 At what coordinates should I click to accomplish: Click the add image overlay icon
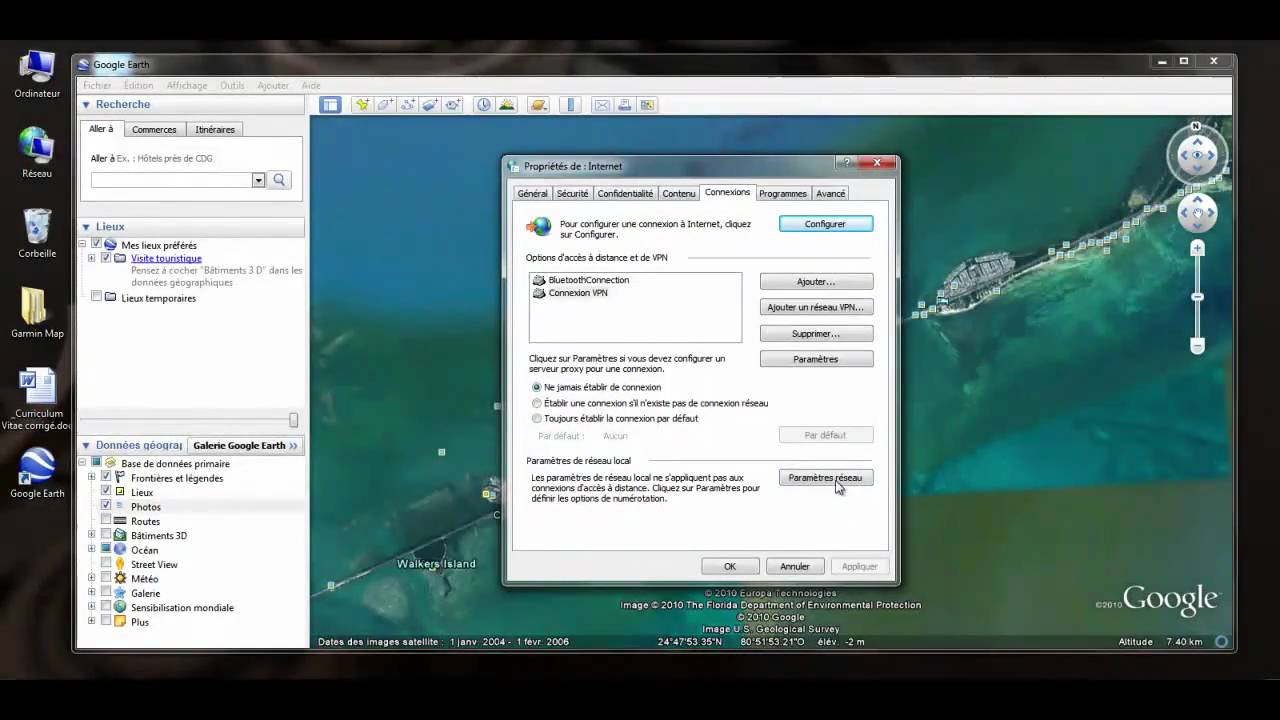pos(431,105)
